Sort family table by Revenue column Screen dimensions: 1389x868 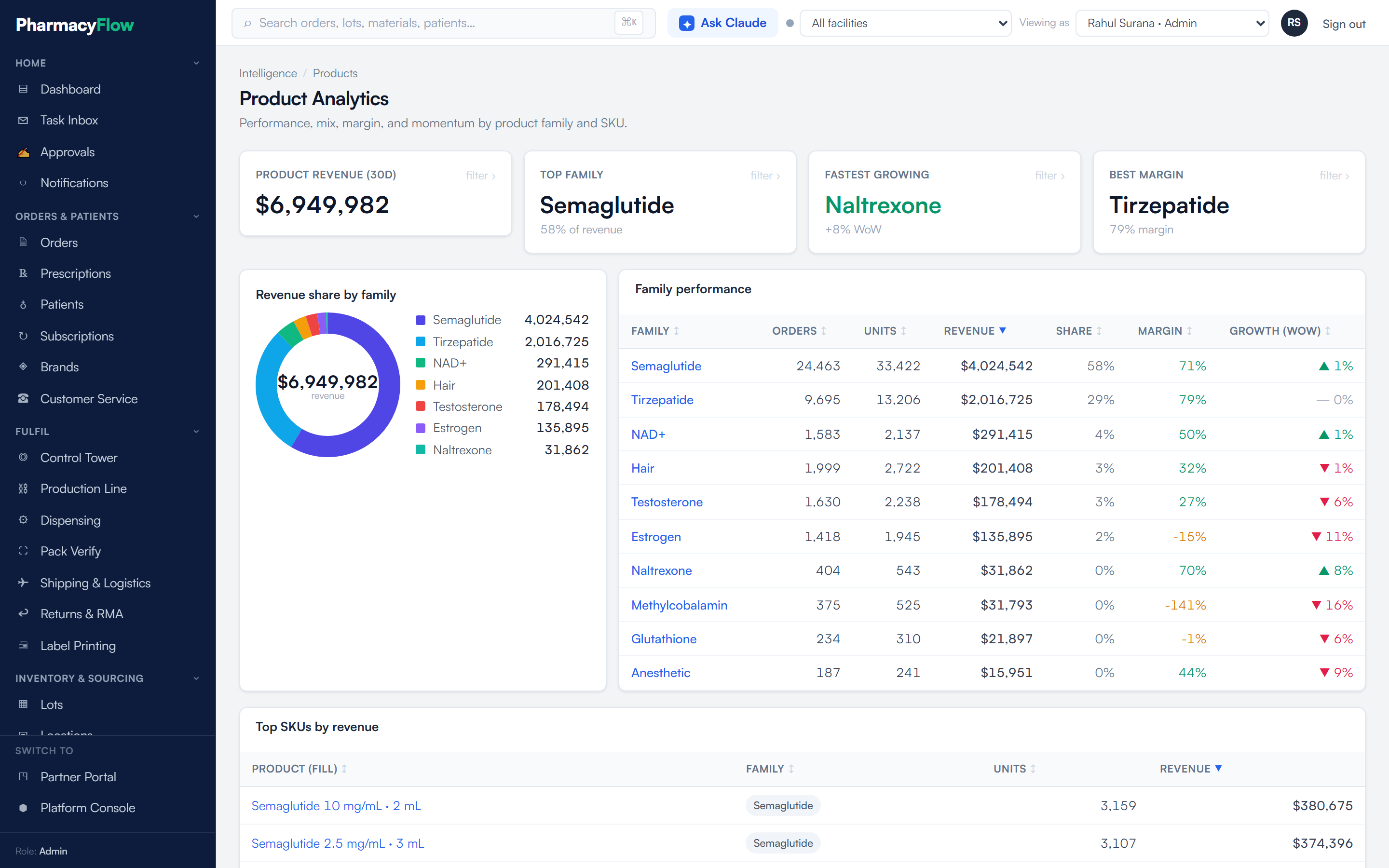(x=975, y=331)
